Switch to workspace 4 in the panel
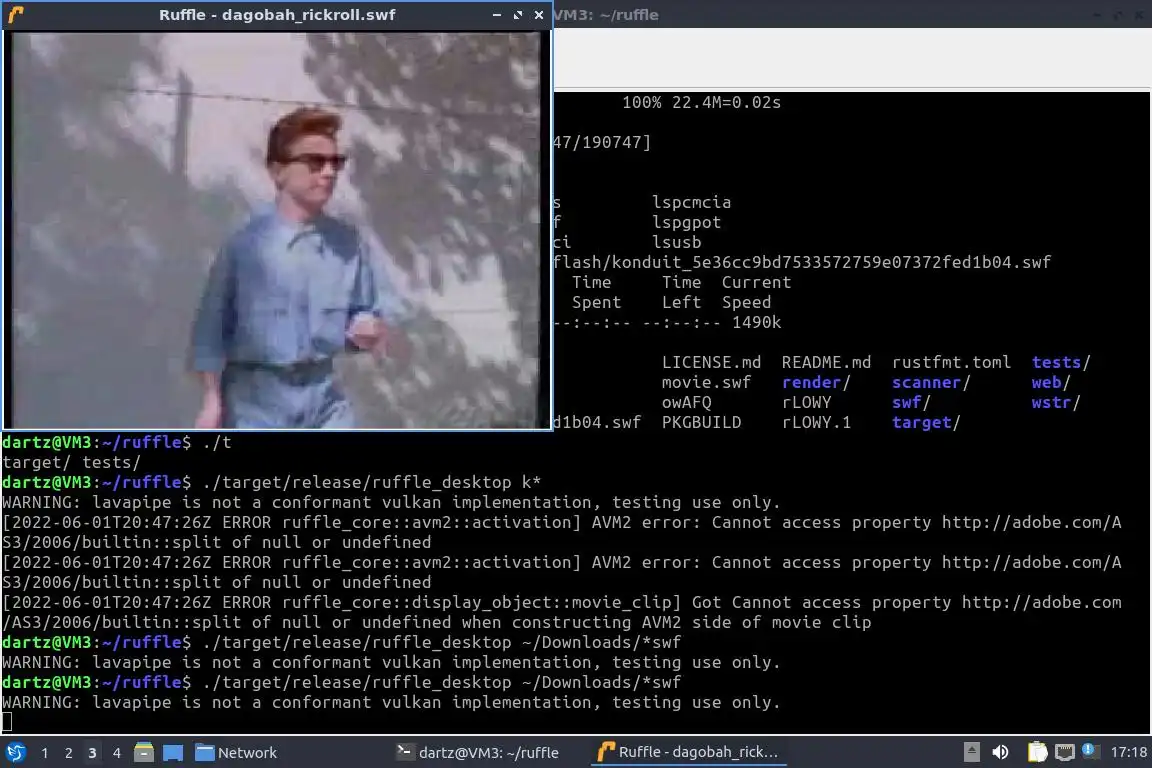The width and height of the screenshot is (1152, 768). tap(116, 753)
